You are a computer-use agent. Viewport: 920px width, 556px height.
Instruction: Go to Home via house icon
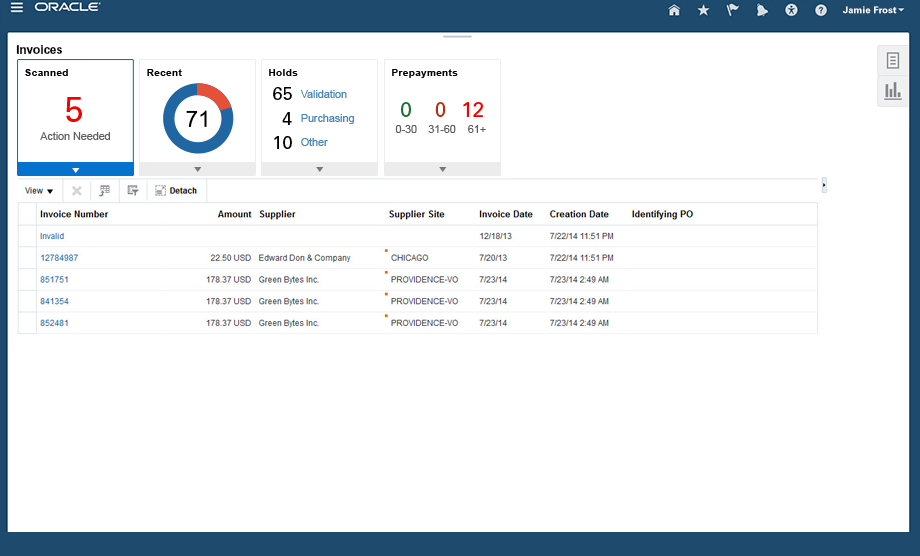click(x=674, y=10)
